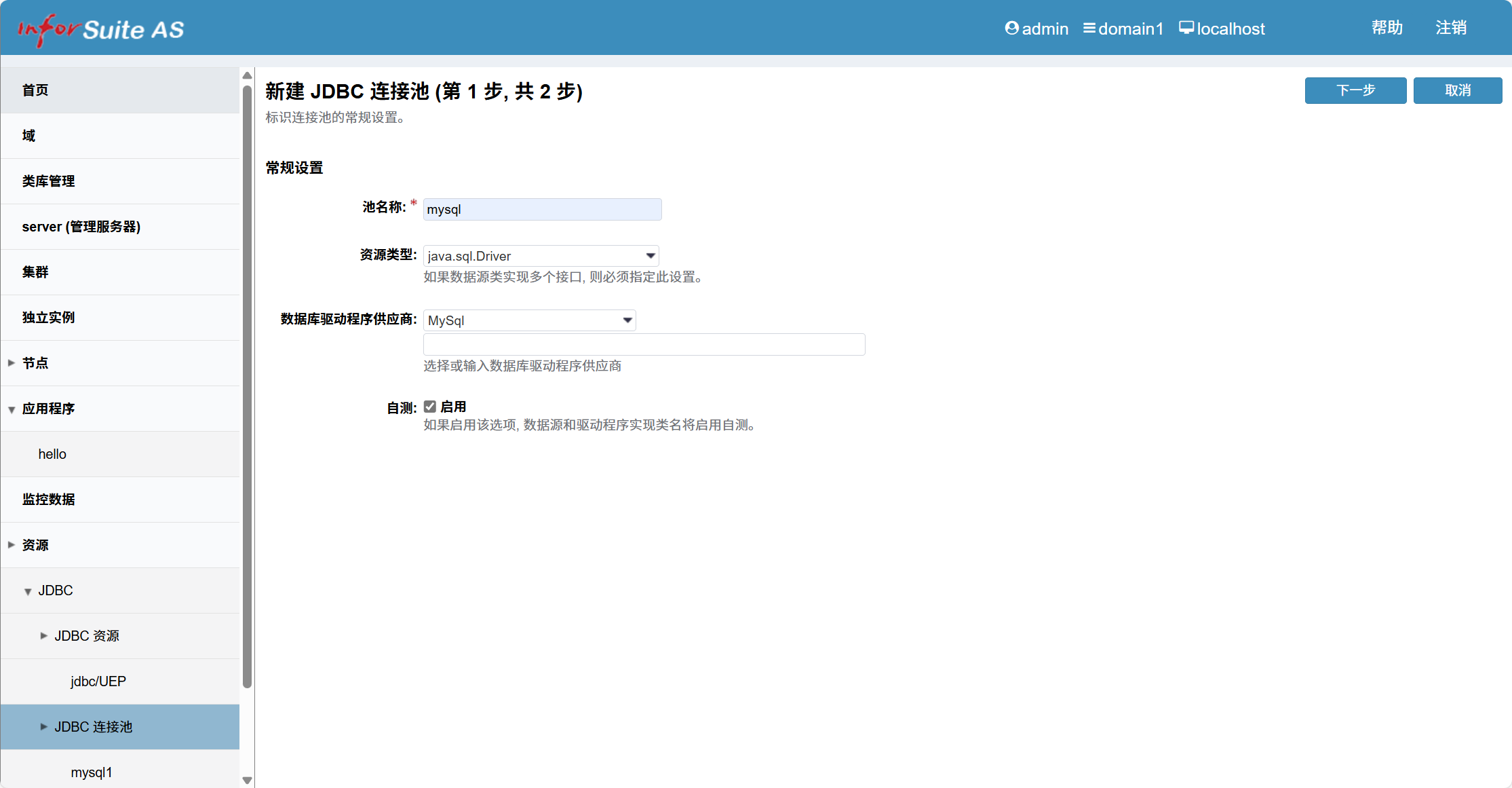Click the 下一步 button
This screenshot has height=788, width=1512.
click(x=1355, y=90)
